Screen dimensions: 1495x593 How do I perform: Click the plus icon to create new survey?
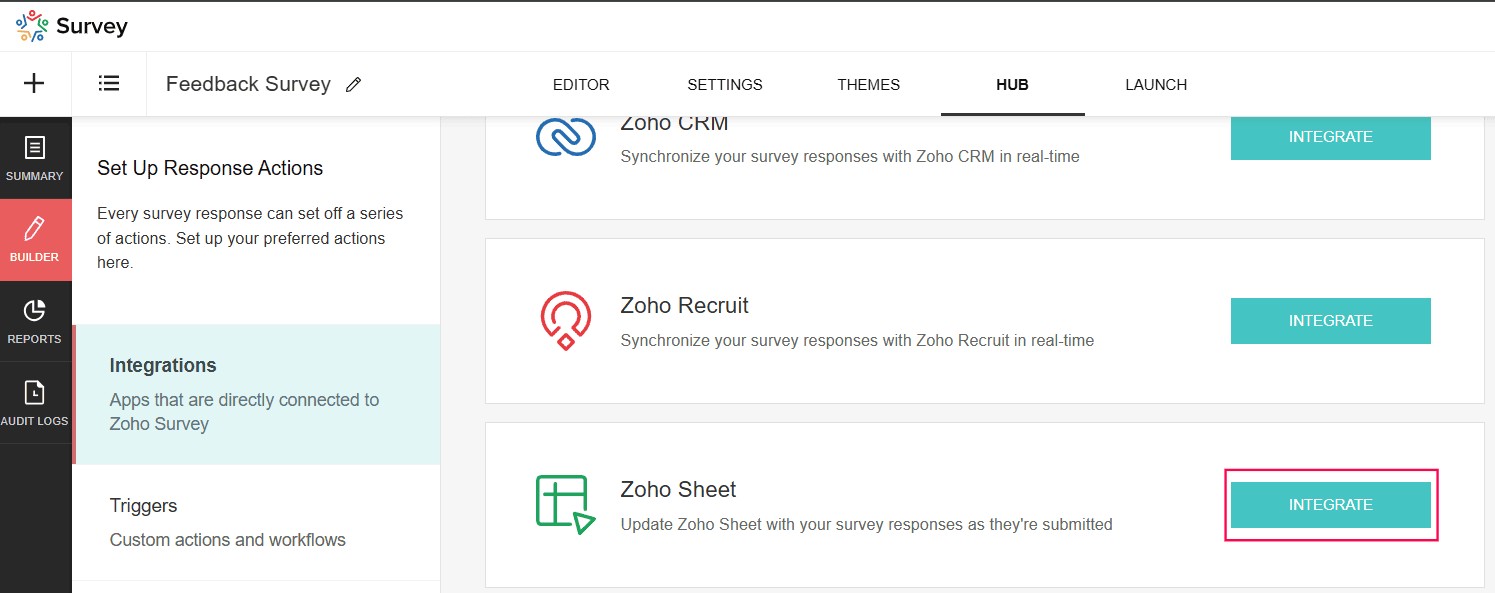coord(34,84)
